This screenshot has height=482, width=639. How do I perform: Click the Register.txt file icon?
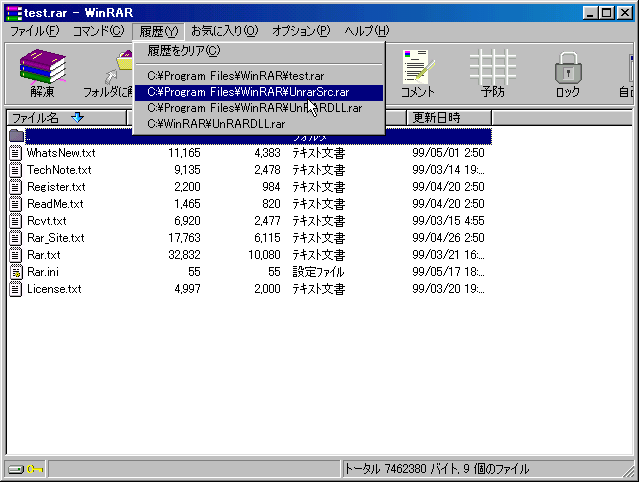pyautogui.click(x=15, y=187)
